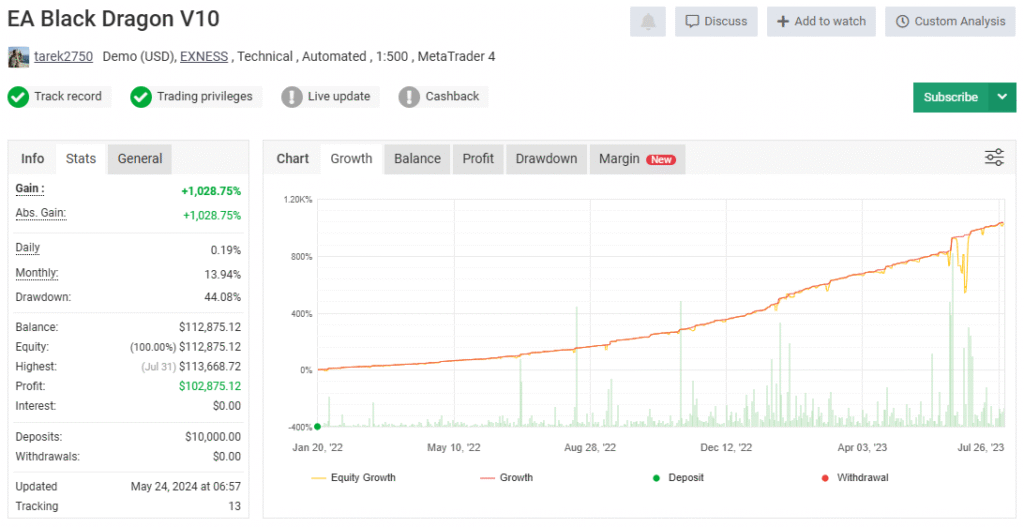
Task: Toggle Equity Growth series in legend
Action: pos(354,478)
